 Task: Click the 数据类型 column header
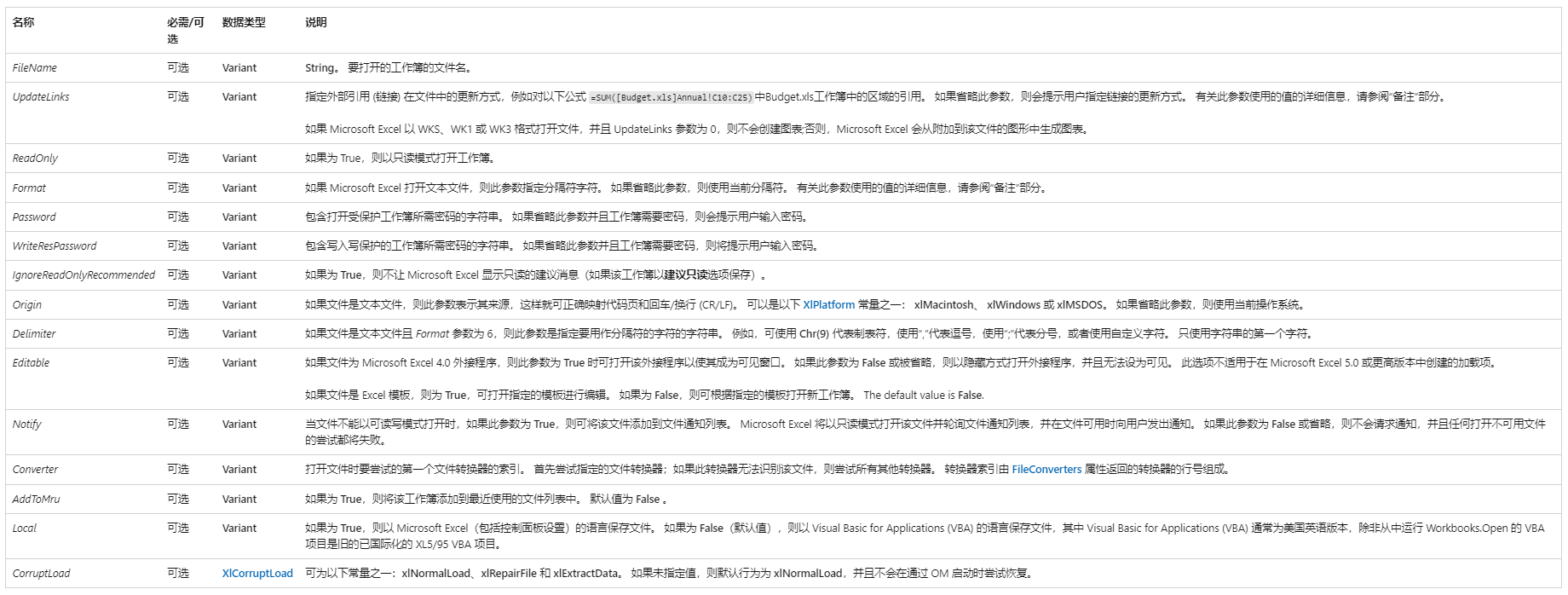[x=244, y=23]
